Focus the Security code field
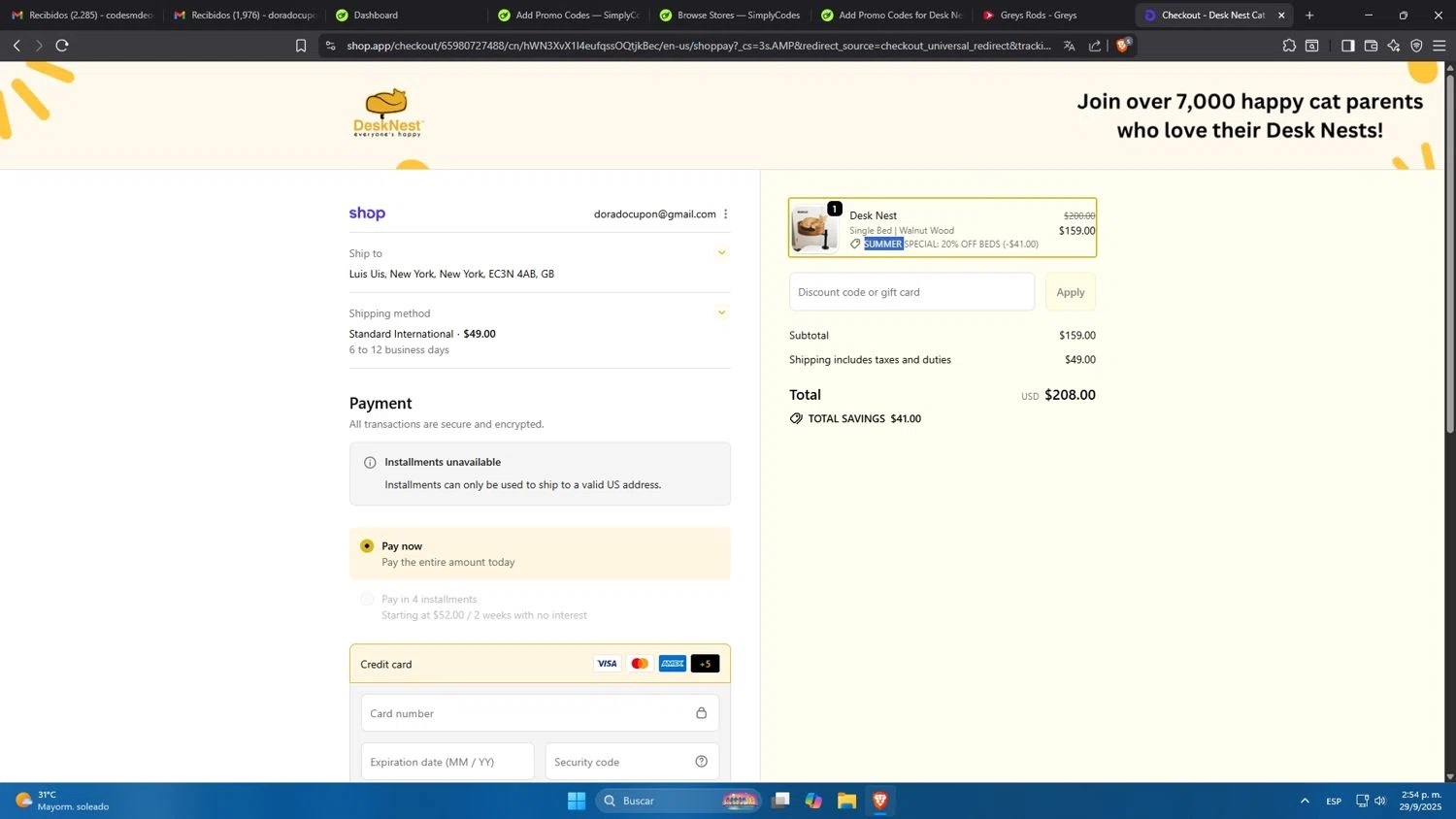 632,762
